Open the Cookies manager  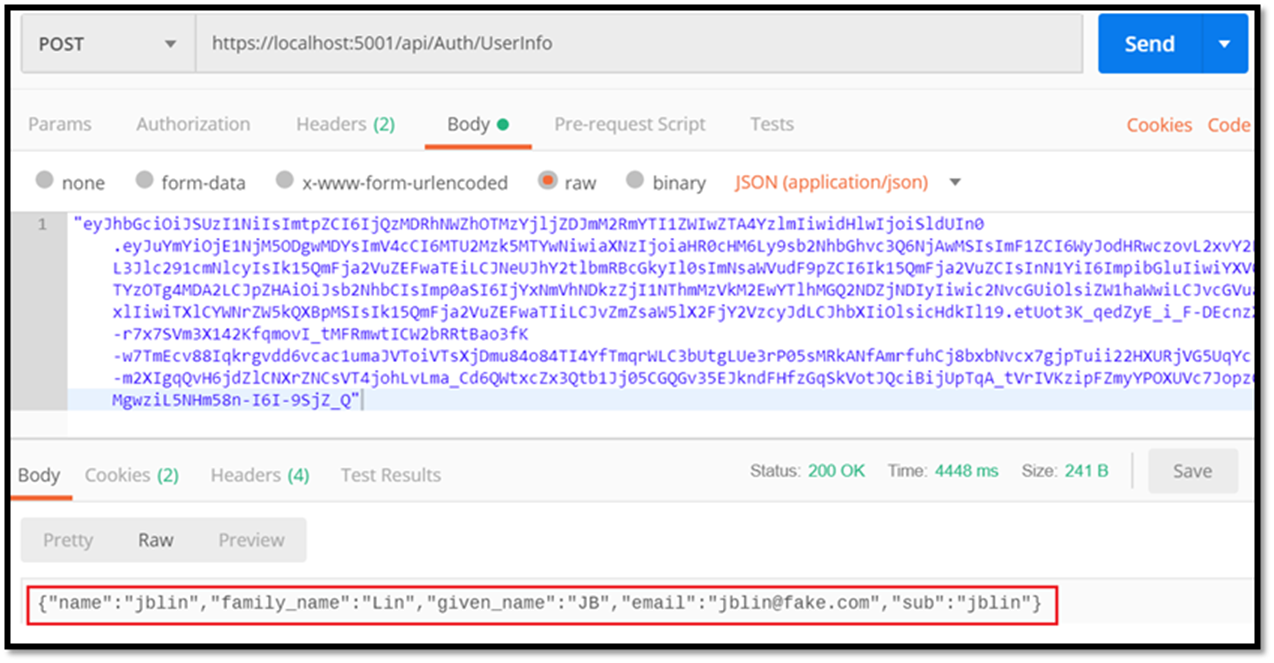[x=1158, y=124]
